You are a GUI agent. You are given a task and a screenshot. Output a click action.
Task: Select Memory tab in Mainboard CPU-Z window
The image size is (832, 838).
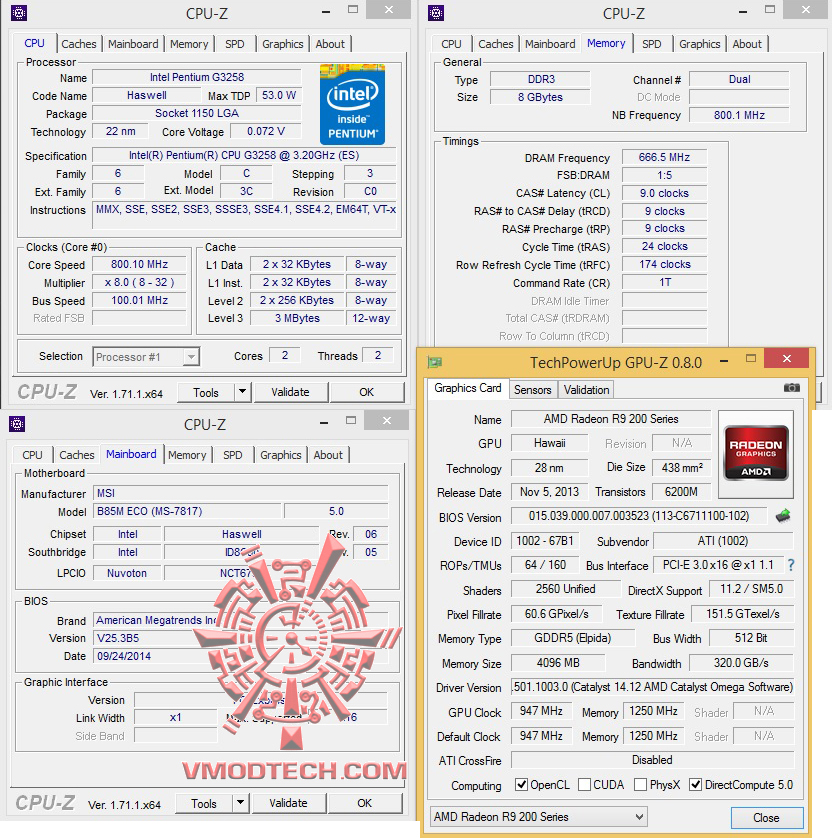[x=187, y=455]
